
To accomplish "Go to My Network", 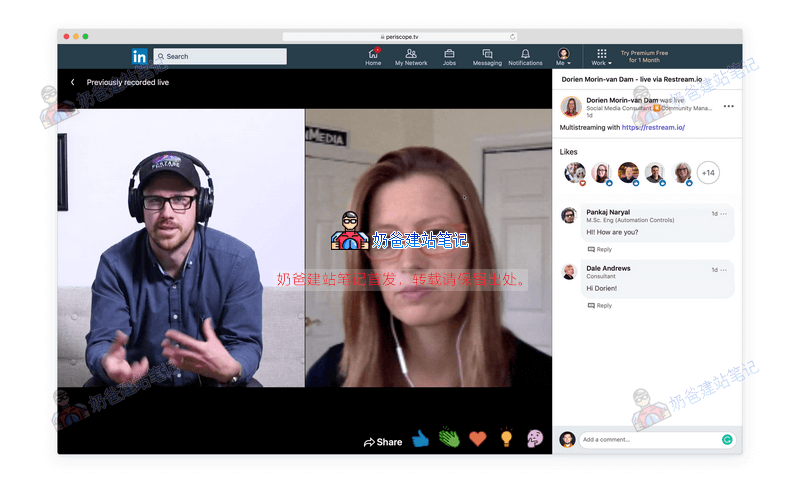I will (410, 56).
